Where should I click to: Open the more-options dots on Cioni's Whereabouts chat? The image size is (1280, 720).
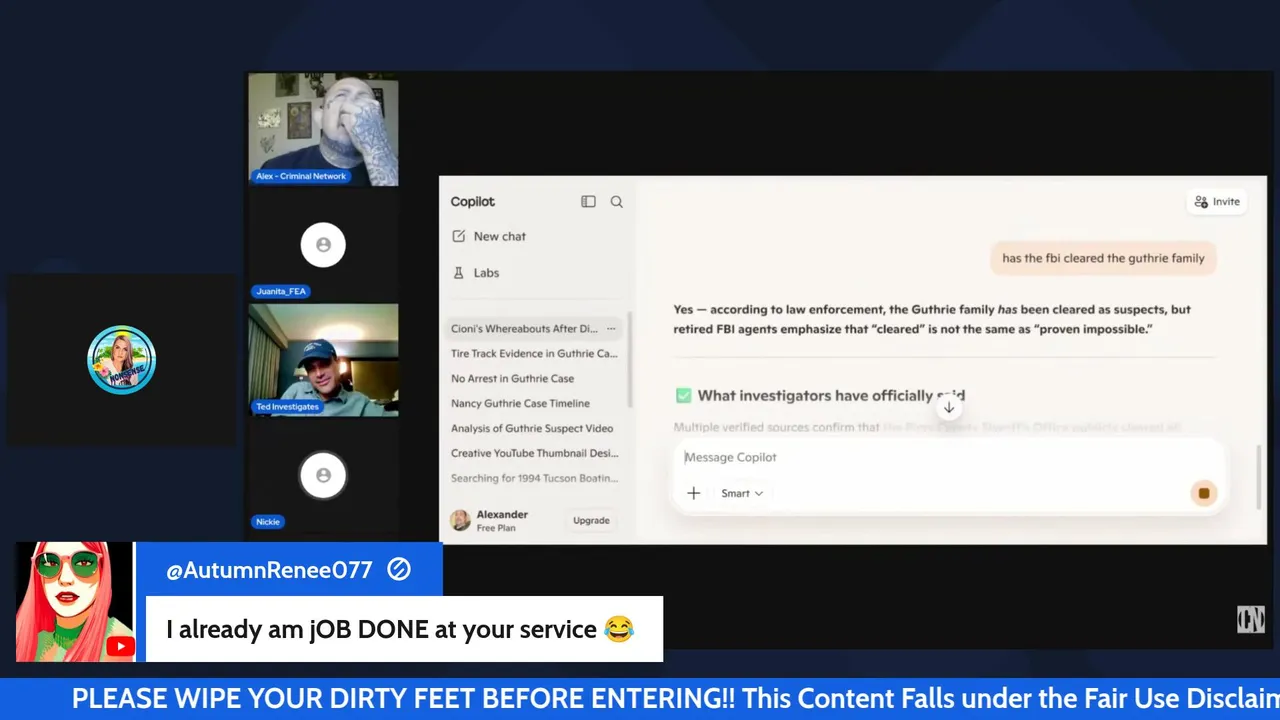pos(611,329)
